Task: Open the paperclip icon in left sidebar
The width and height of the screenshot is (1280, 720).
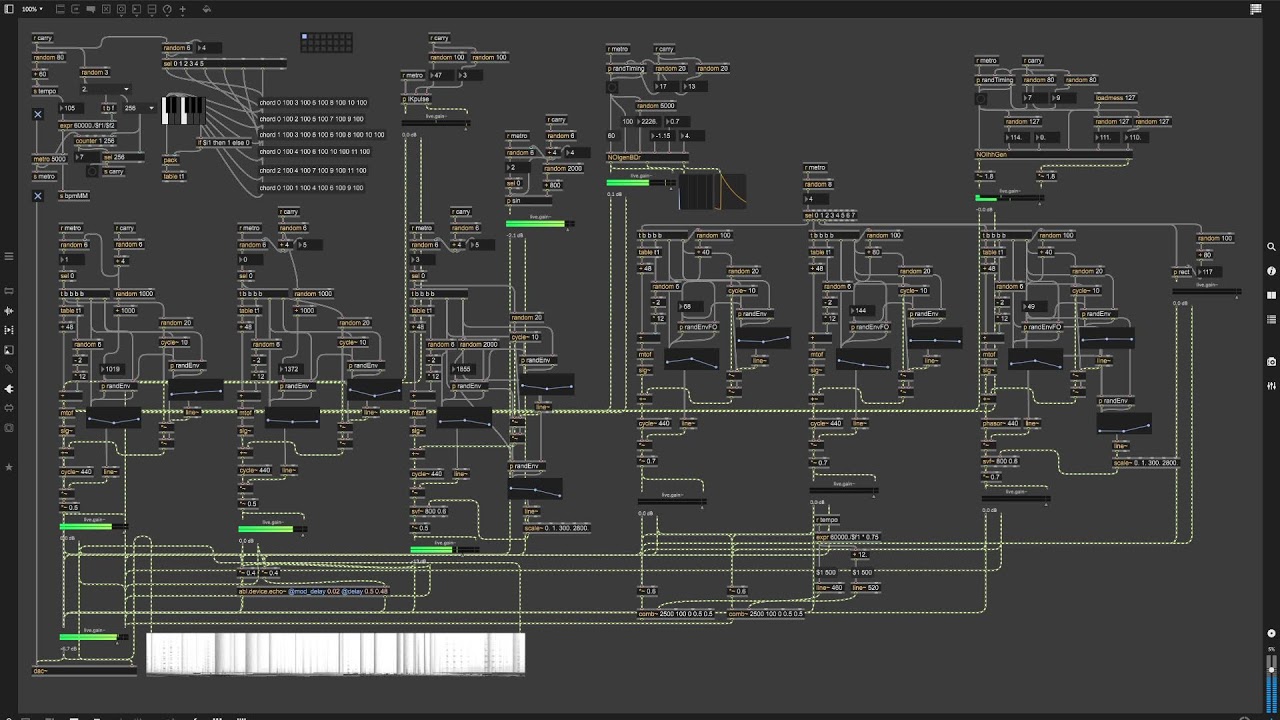Action: [9, 368]
